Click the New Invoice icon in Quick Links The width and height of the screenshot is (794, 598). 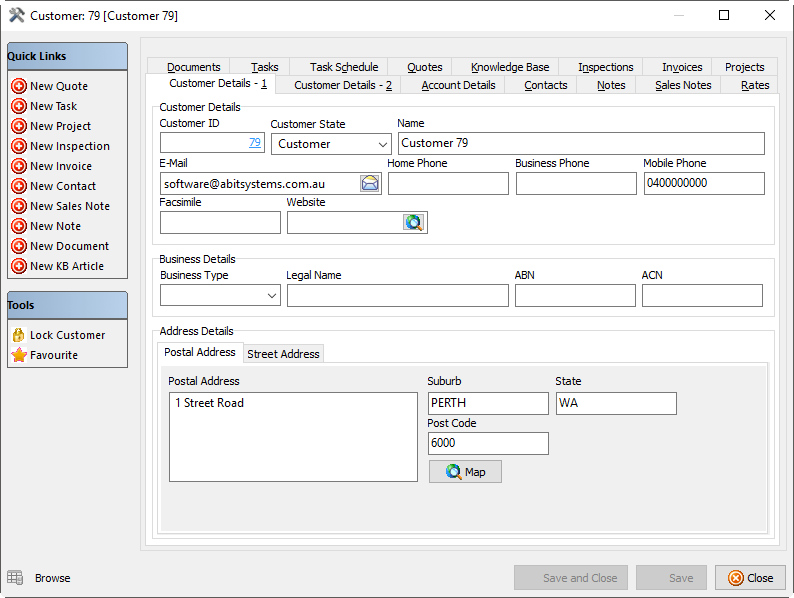[x=18, y=166]
